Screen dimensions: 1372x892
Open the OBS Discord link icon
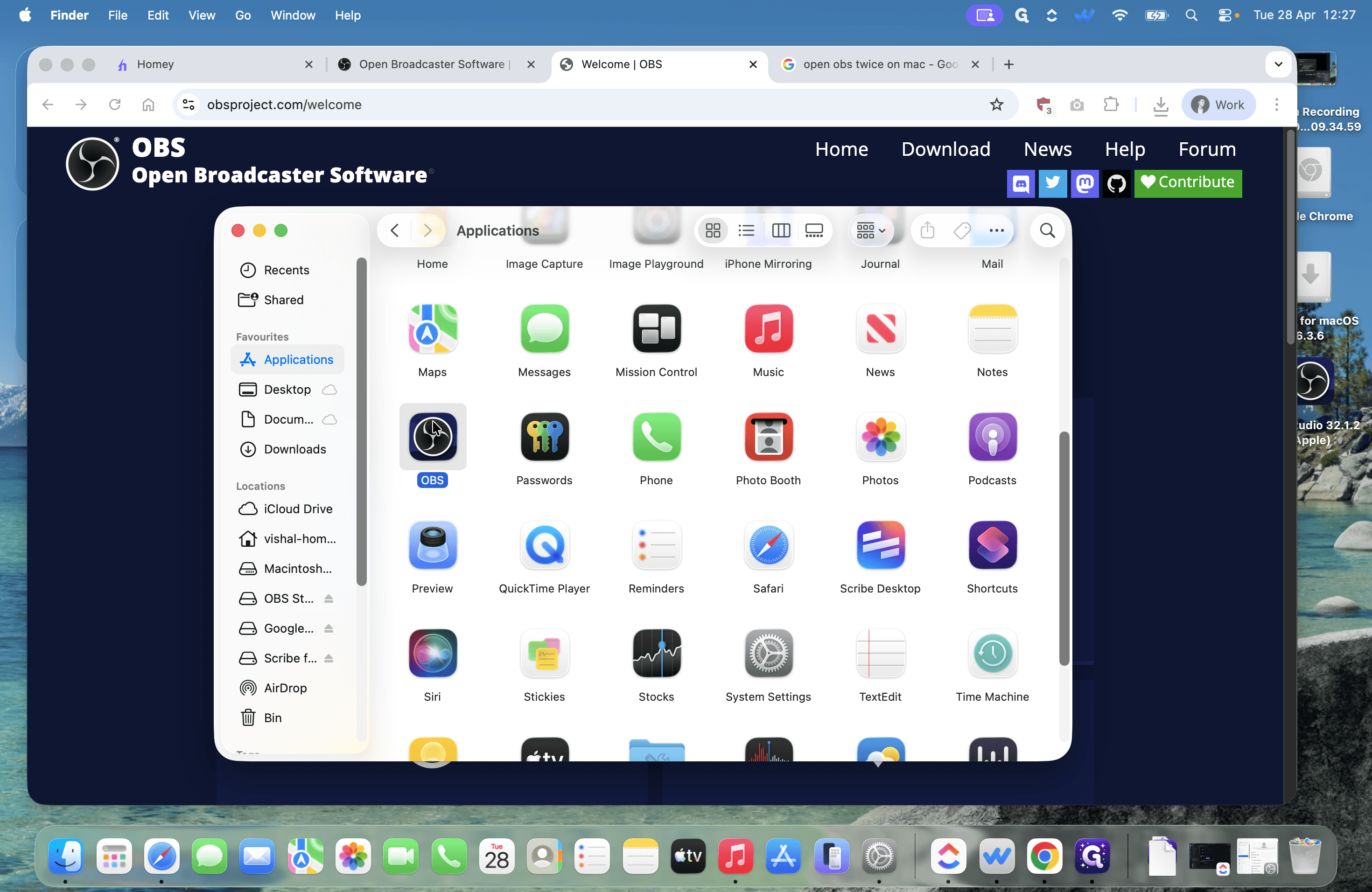click(1020, 183)
